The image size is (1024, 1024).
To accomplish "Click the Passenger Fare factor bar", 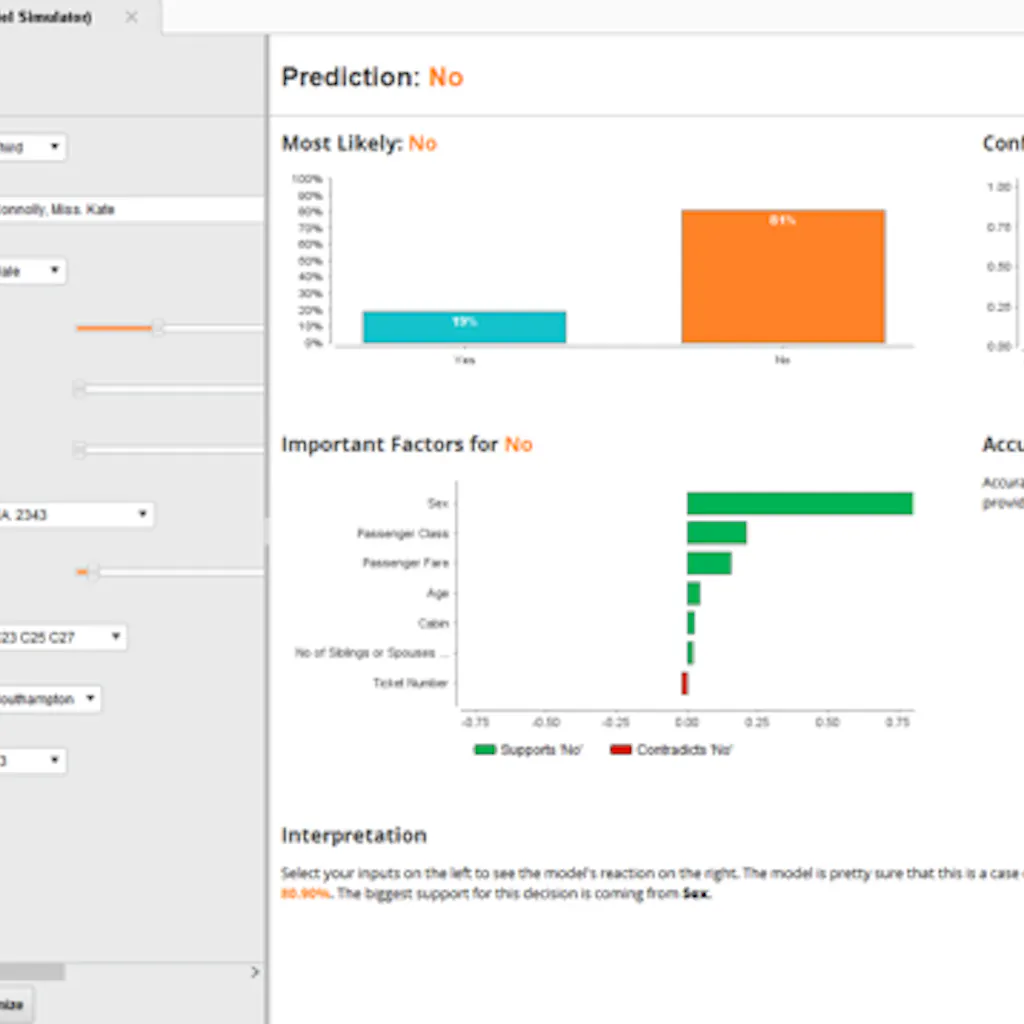I will point(709,563).
